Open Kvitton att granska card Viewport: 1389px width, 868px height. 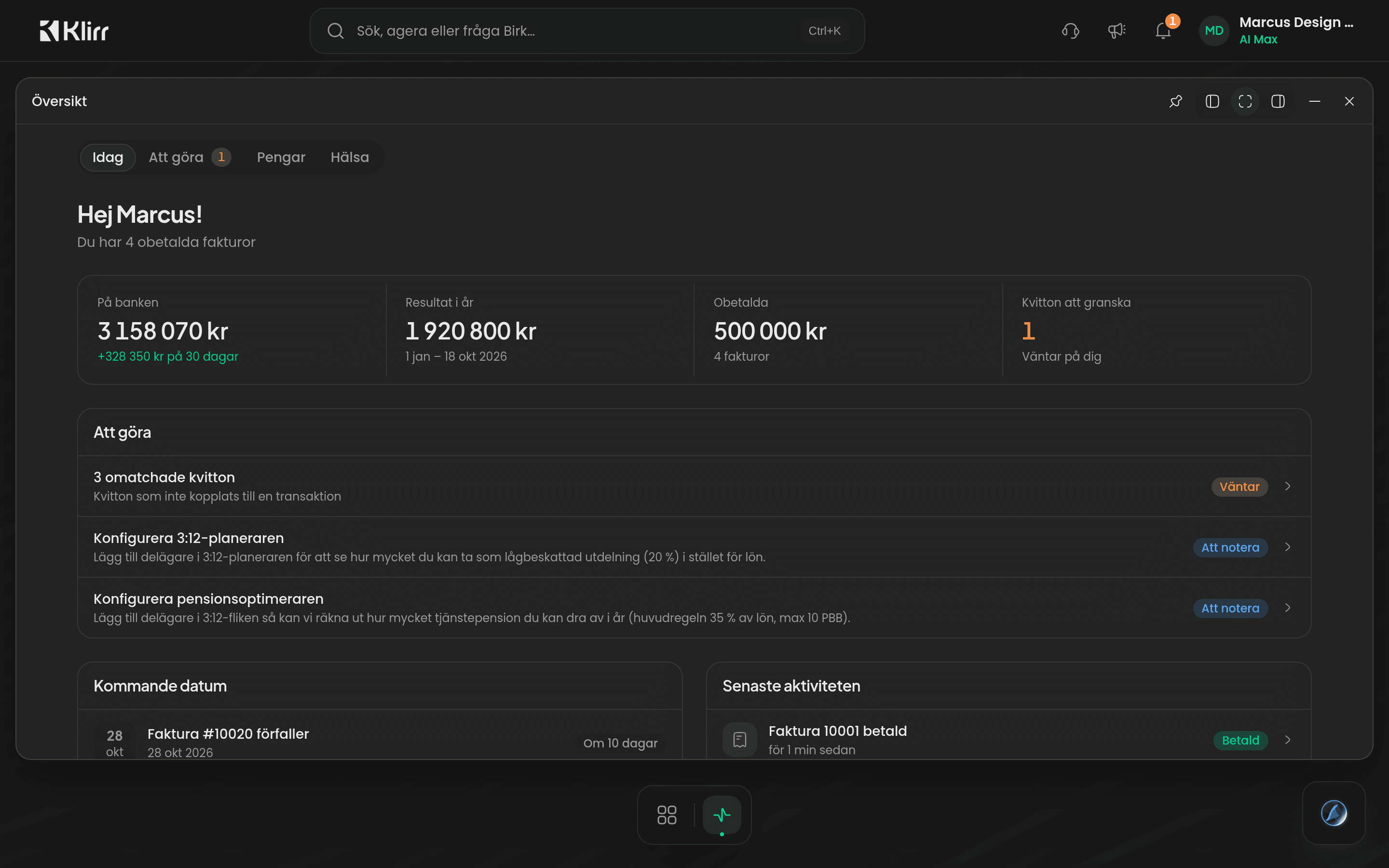pyautogui.click(x=1157, y=330)
